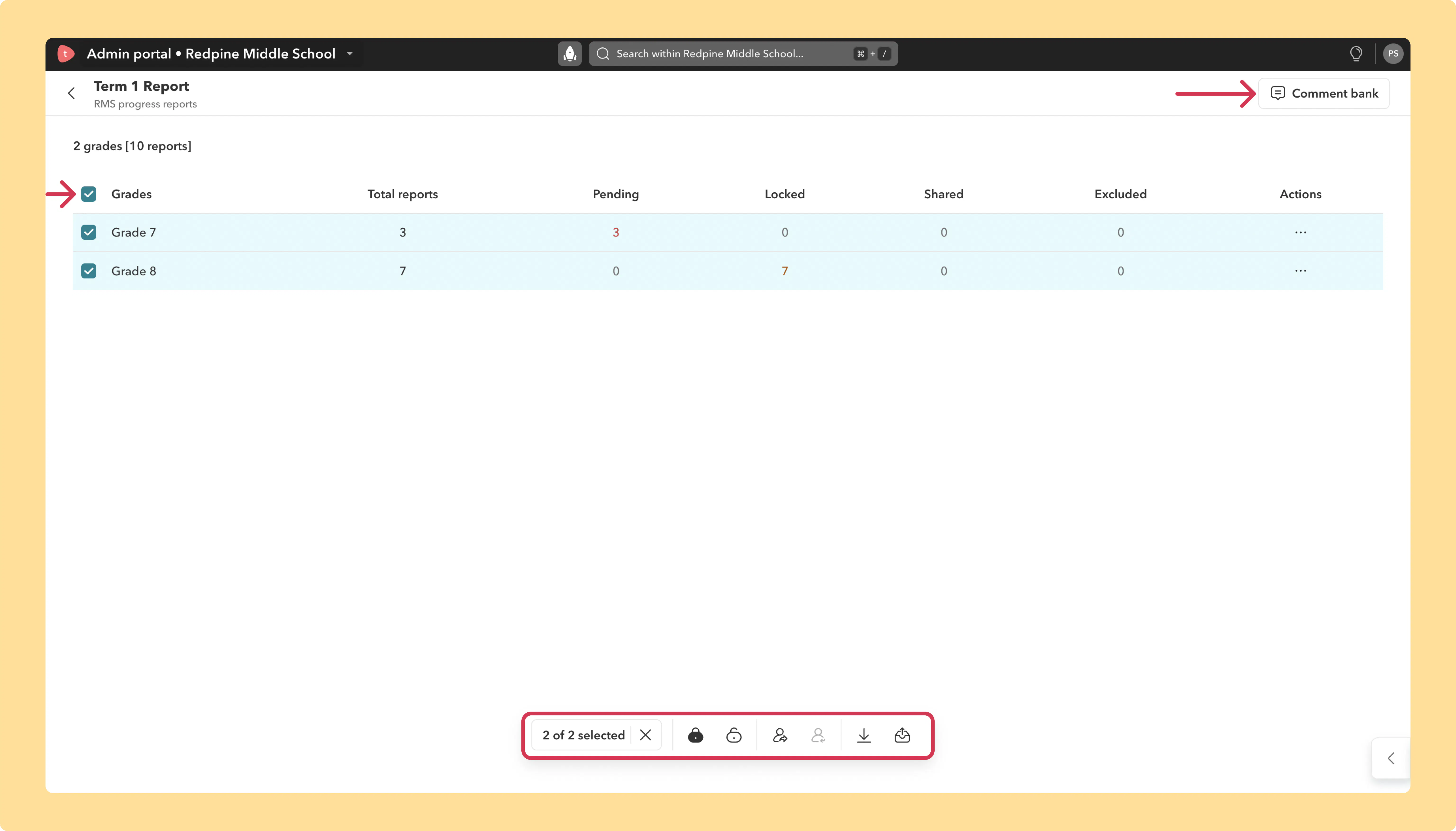This screenshot has width=1456, height=831.
Task: Click the "2 of 2 selected" label
Action: pyautogui.click(x=583, y=735)
